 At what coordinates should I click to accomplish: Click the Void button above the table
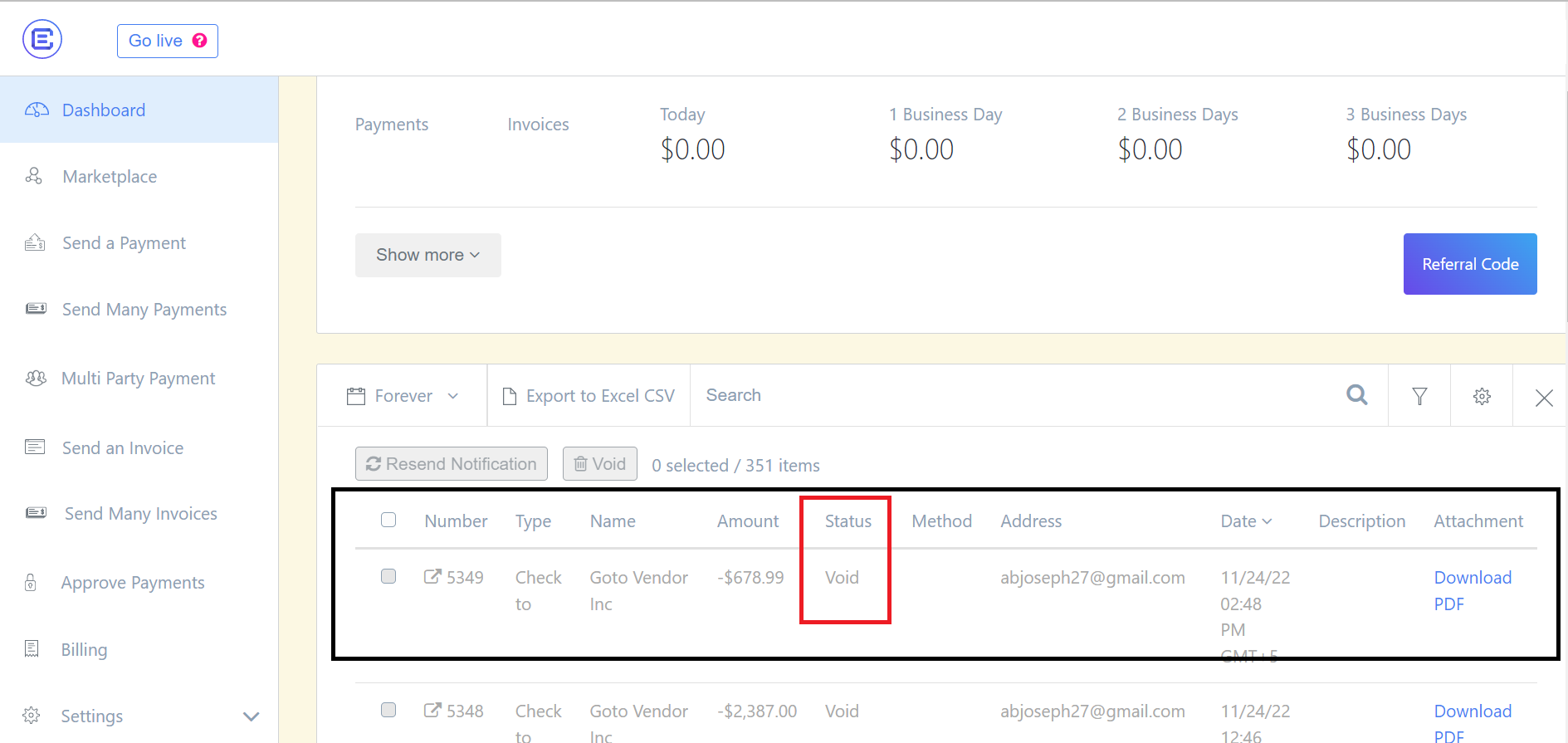(x=600, y=463)
